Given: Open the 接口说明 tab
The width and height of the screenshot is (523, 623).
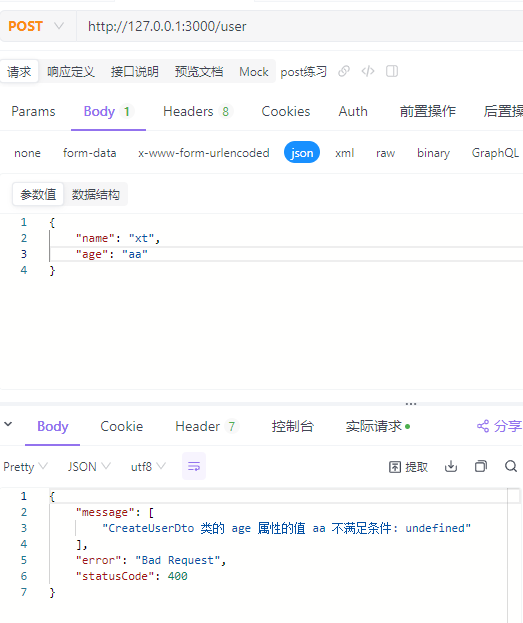Looking at the screenshot, I should [135, 72].
